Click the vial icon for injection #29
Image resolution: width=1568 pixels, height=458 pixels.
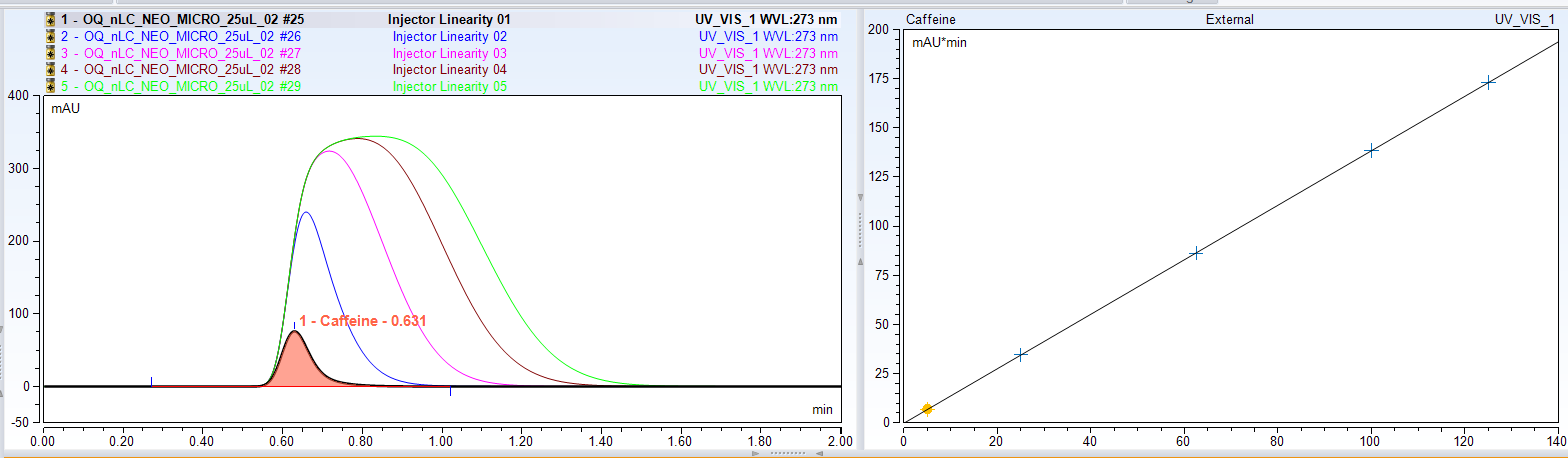tap(50, 87)
